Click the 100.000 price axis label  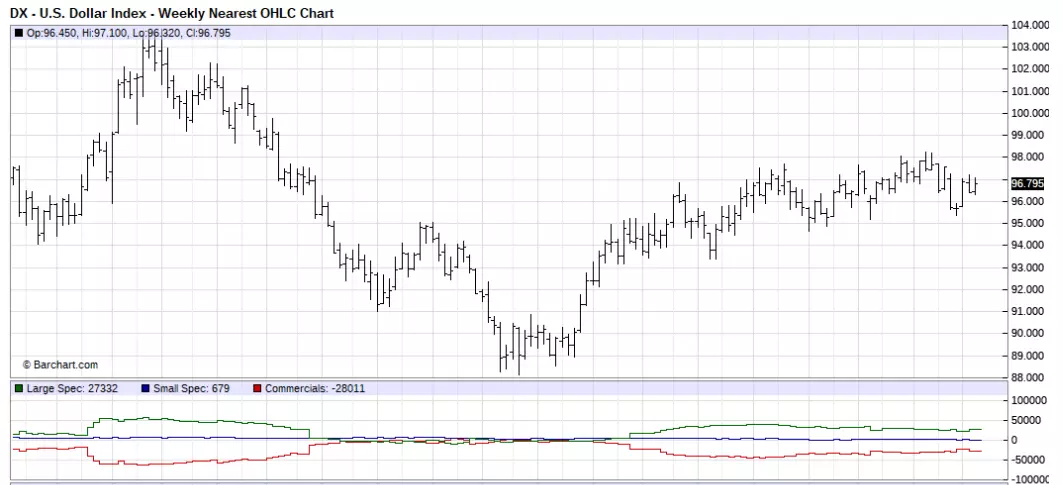tap(1030, 113)
